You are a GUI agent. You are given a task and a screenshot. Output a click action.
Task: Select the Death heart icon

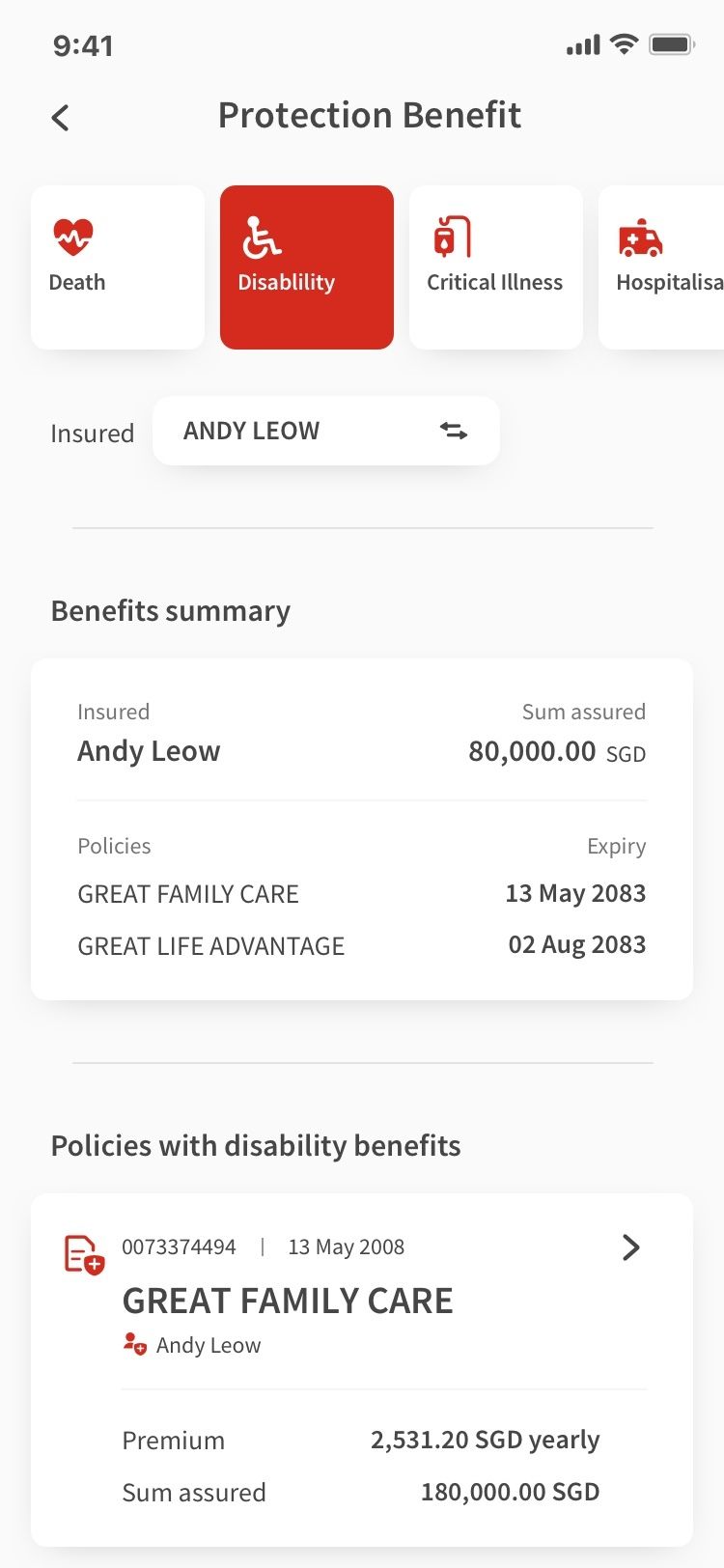tap(72, 237)
